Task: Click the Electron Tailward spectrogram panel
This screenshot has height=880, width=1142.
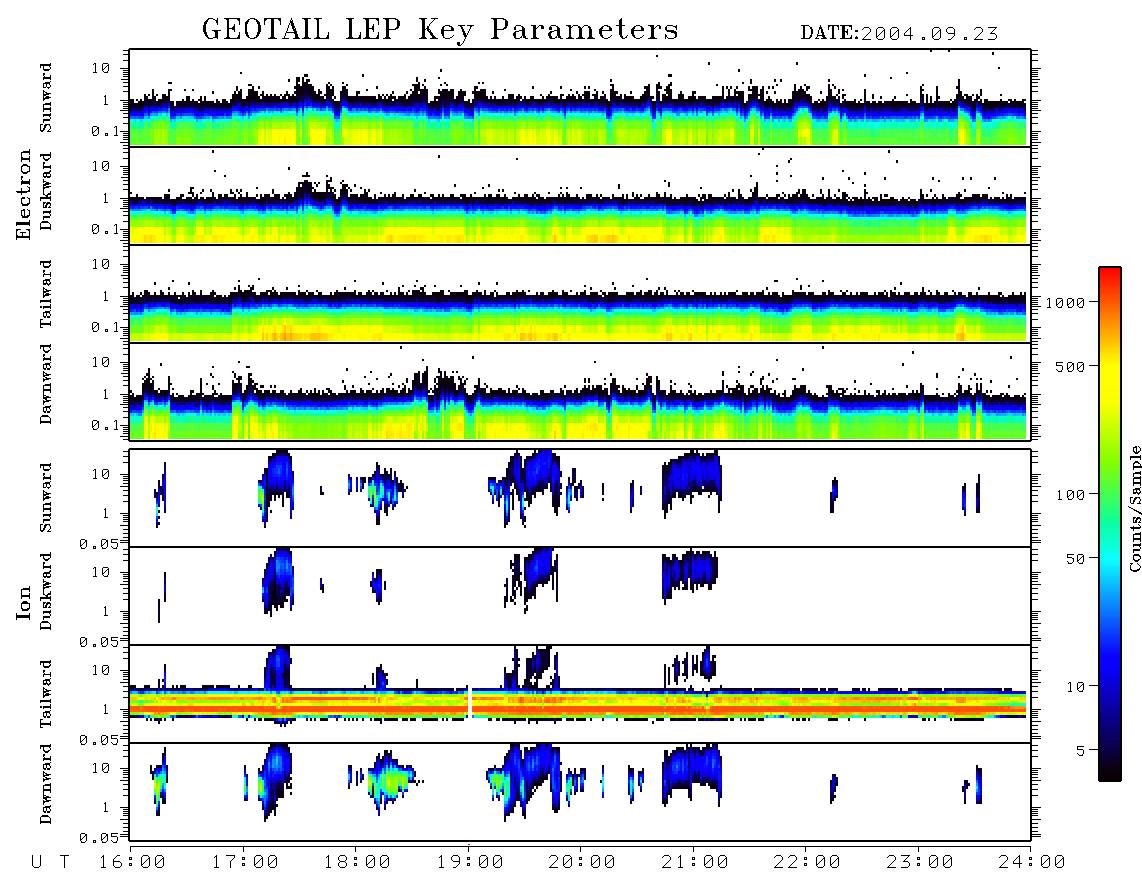Action: pos(580,294)
